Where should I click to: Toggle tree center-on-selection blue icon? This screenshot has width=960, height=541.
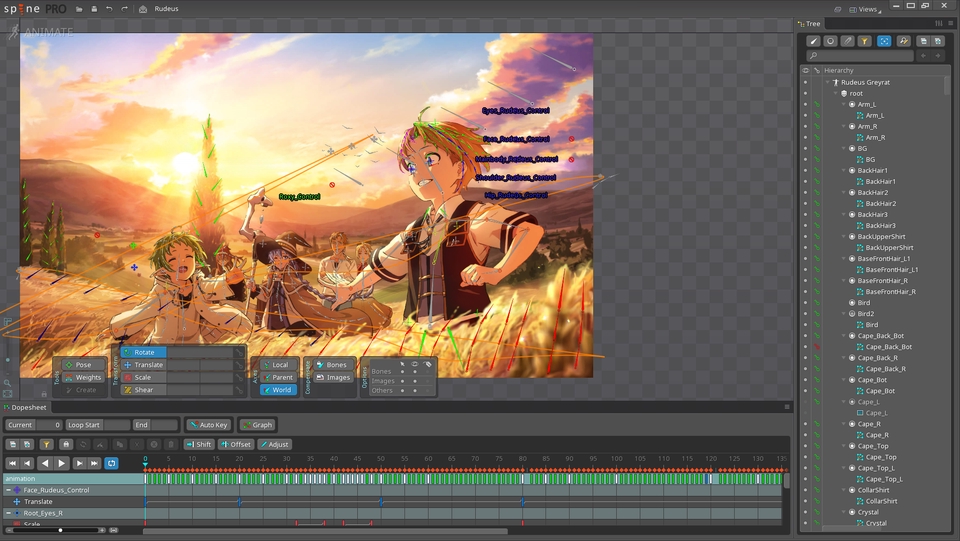pos(884,41)
